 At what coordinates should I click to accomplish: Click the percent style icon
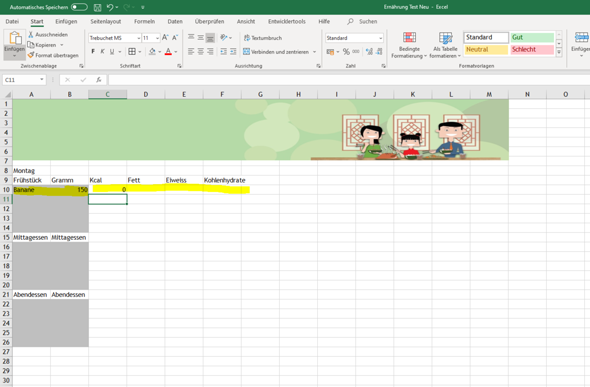[346, 52]
